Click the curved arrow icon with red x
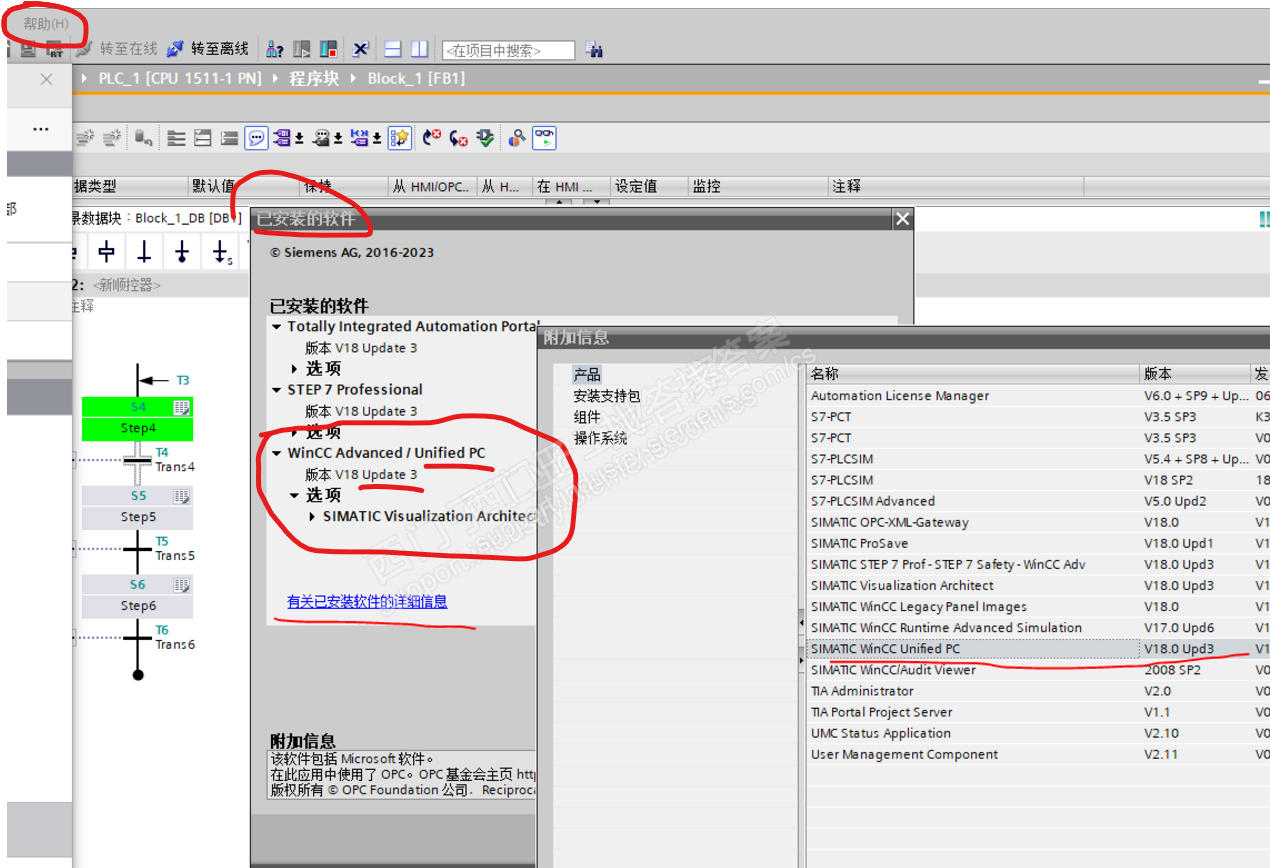 coord(458,138)
